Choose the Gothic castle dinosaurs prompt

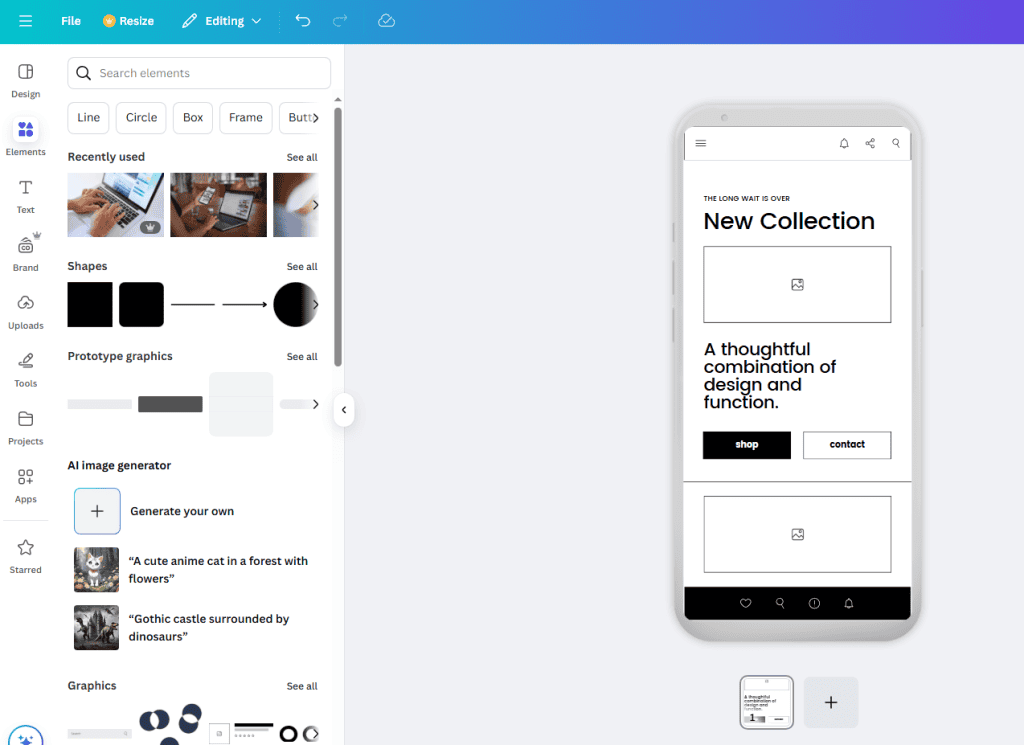click(x=193, y=627)
